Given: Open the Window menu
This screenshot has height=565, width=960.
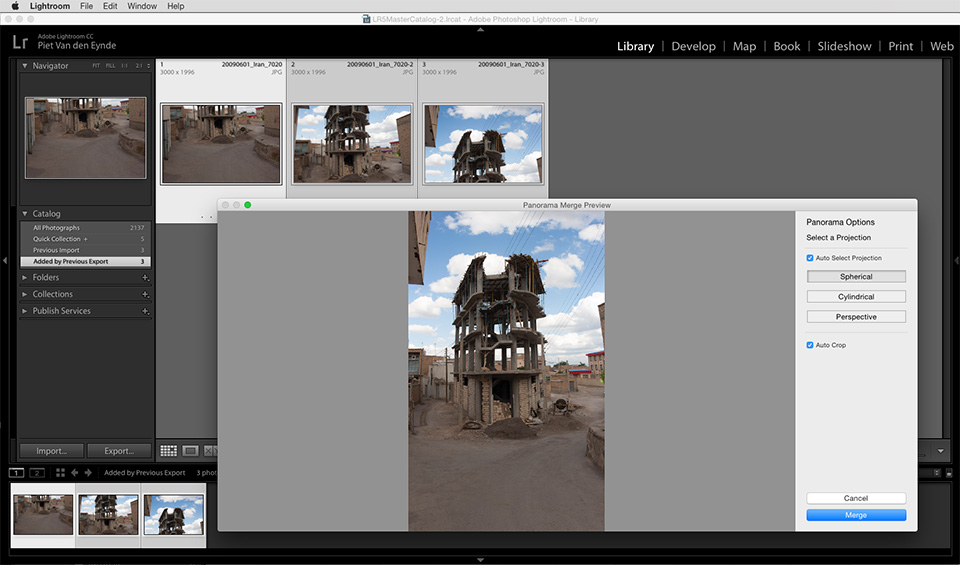Looking at the screenshot, I should click(x=142, y=6).
